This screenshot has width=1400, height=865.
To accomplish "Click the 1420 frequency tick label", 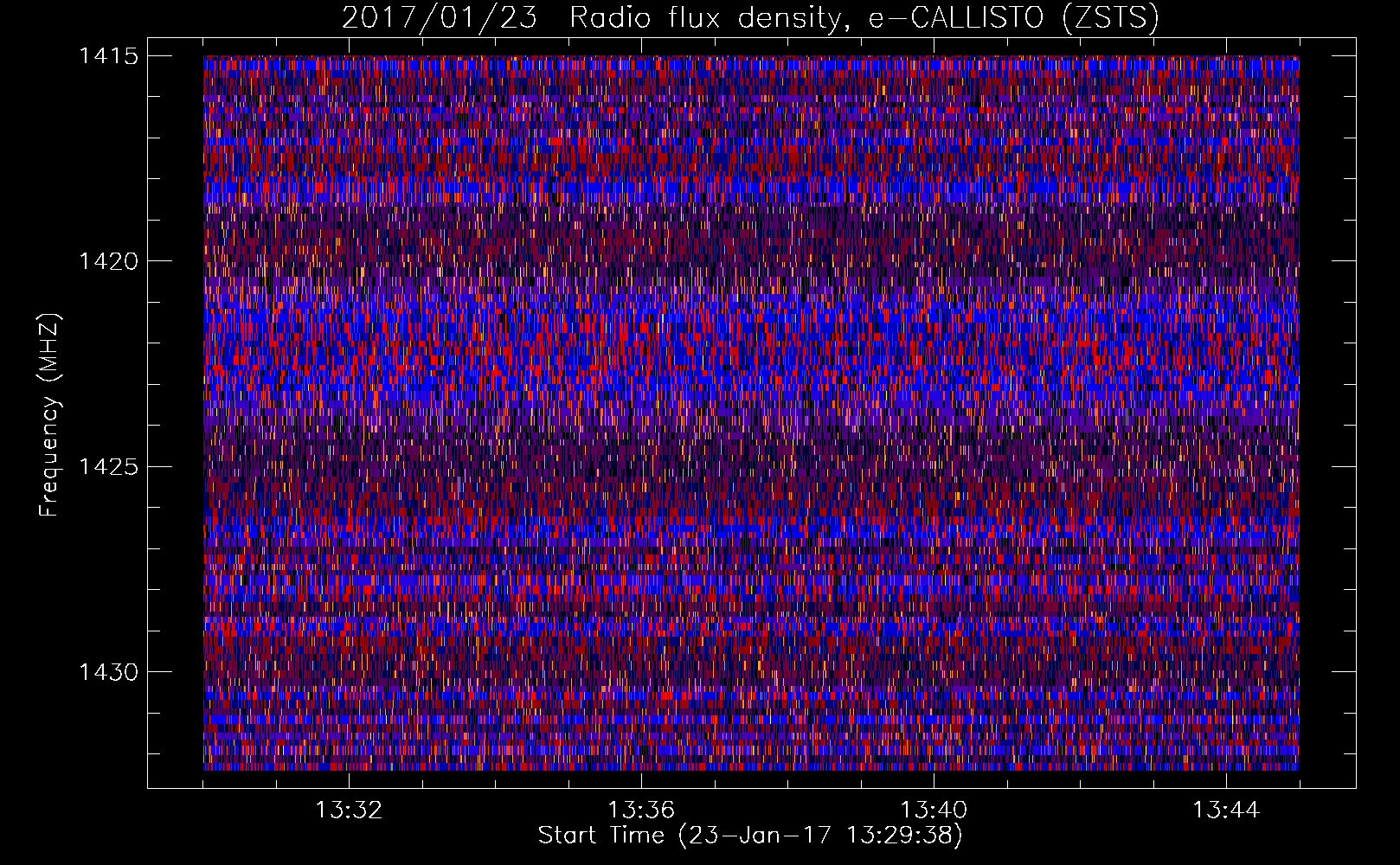I will 108,261.
